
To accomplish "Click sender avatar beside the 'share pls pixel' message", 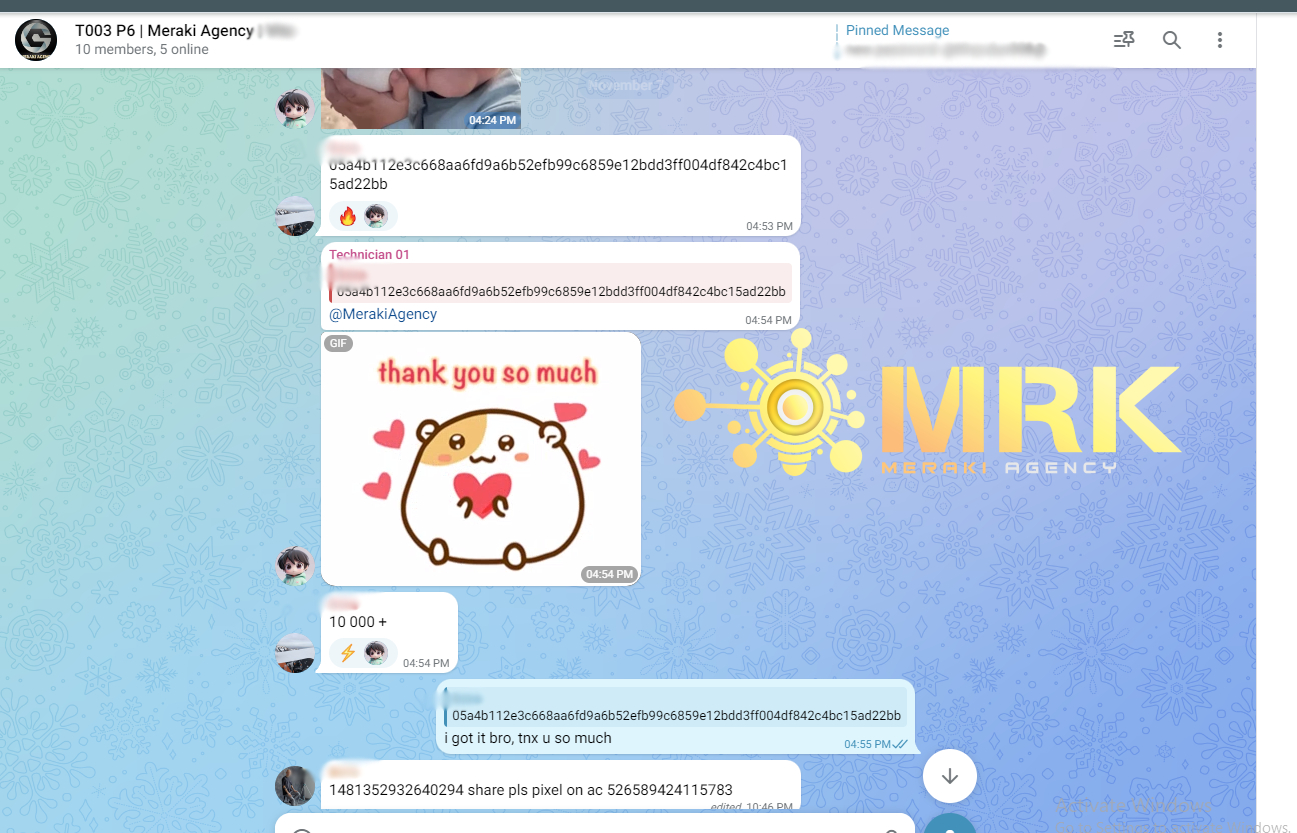I will pyautogui.click(x=295, y=786).
